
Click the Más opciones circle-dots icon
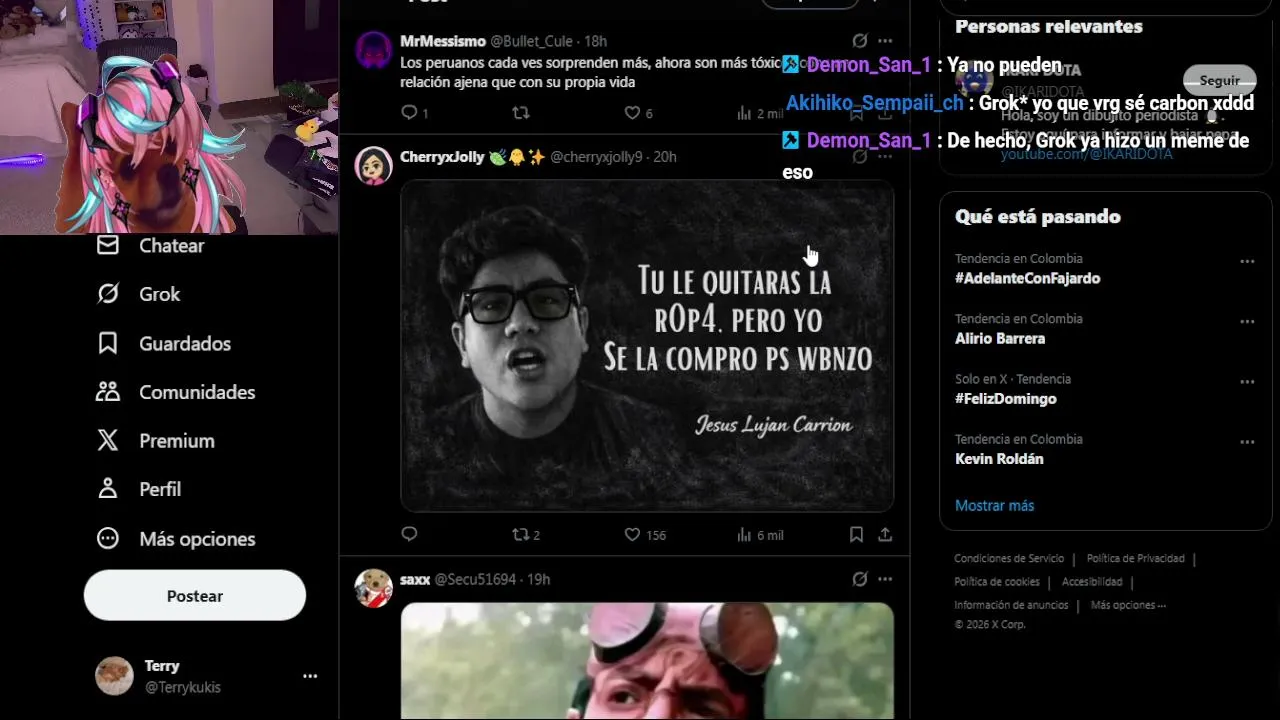(107, 538)
